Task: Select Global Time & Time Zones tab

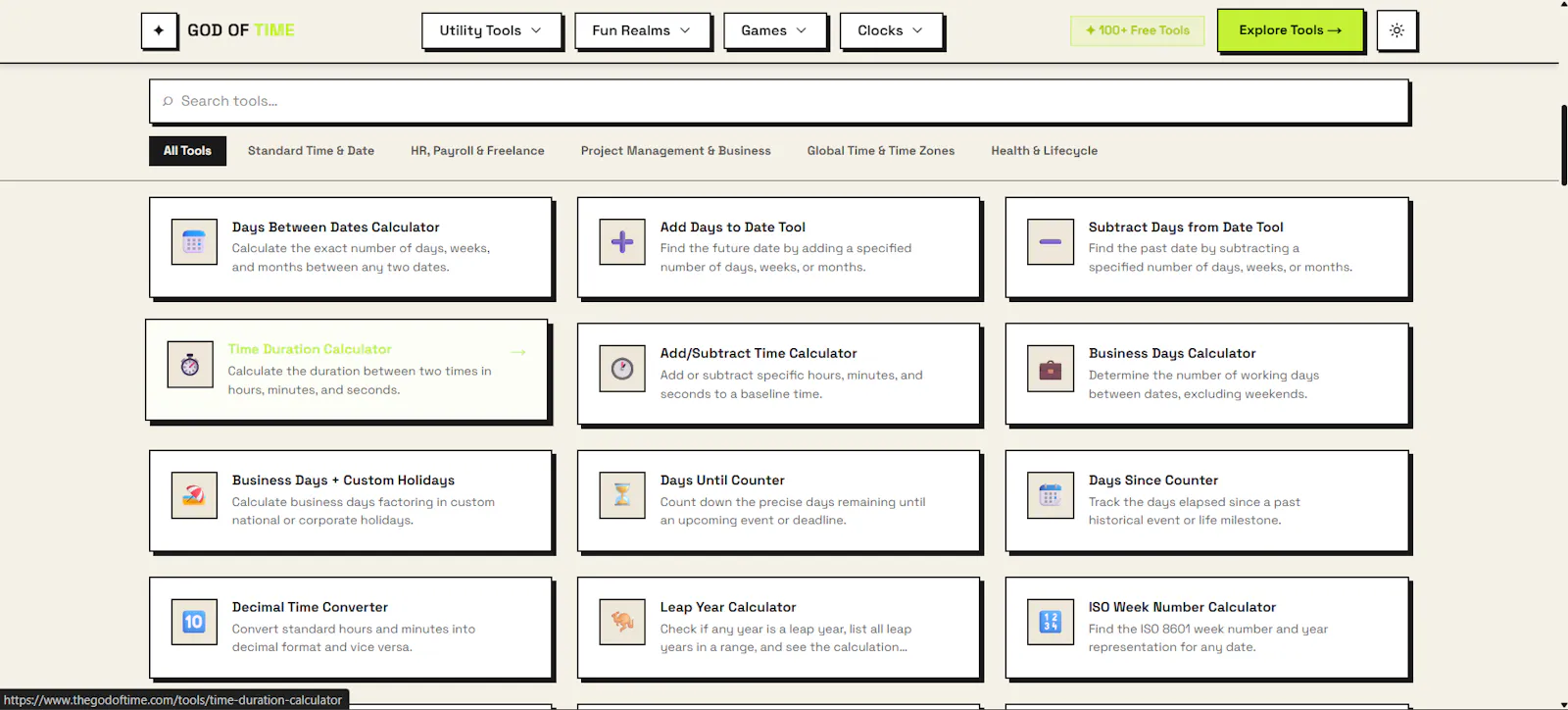Action: (x=881, y=151)
